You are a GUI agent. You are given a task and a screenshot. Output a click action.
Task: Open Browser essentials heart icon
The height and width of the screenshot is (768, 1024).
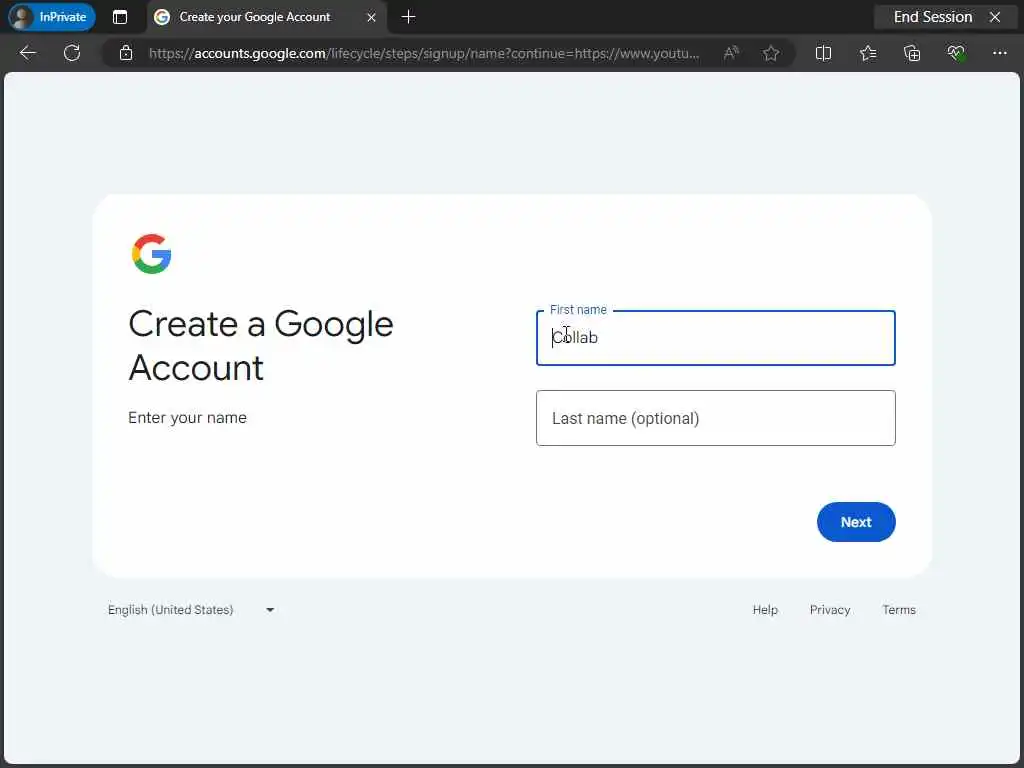point(956,53)
